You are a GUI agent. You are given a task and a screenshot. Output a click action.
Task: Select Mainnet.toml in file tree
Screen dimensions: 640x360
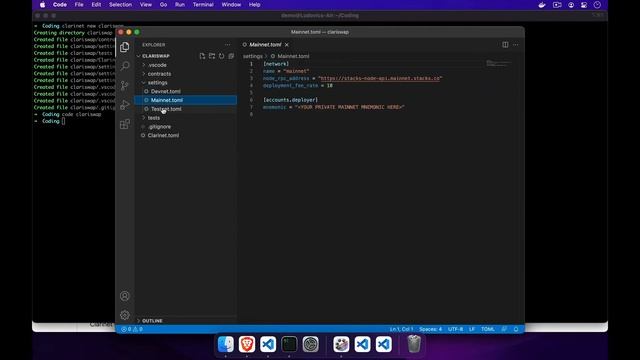pos(186,100)
